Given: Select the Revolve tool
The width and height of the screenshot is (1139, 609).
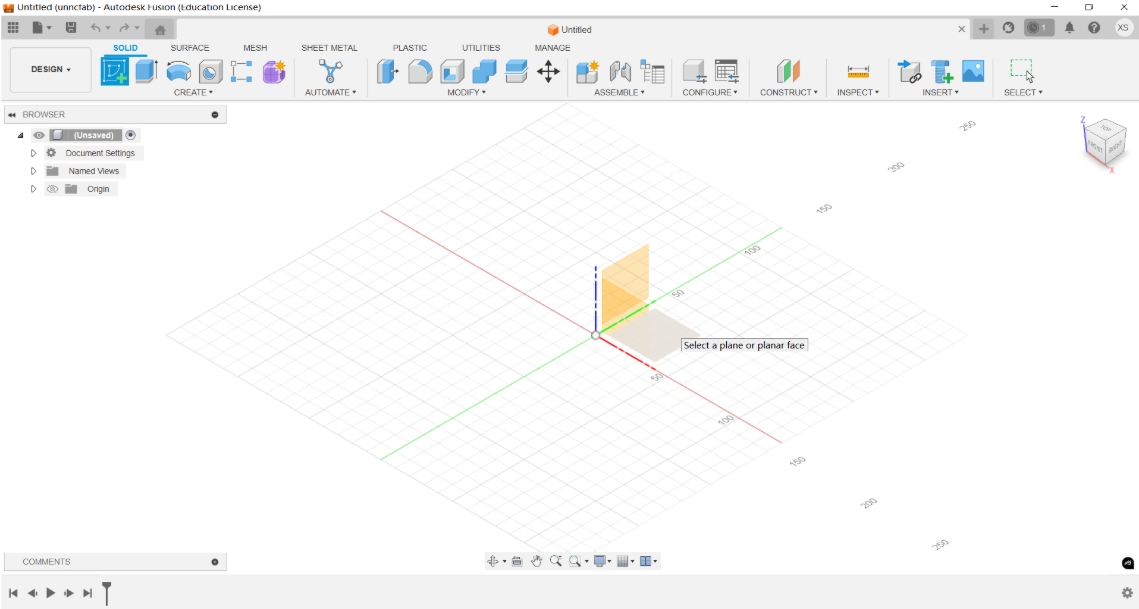Looking at the screenshot, I should (x=178, y=71).
